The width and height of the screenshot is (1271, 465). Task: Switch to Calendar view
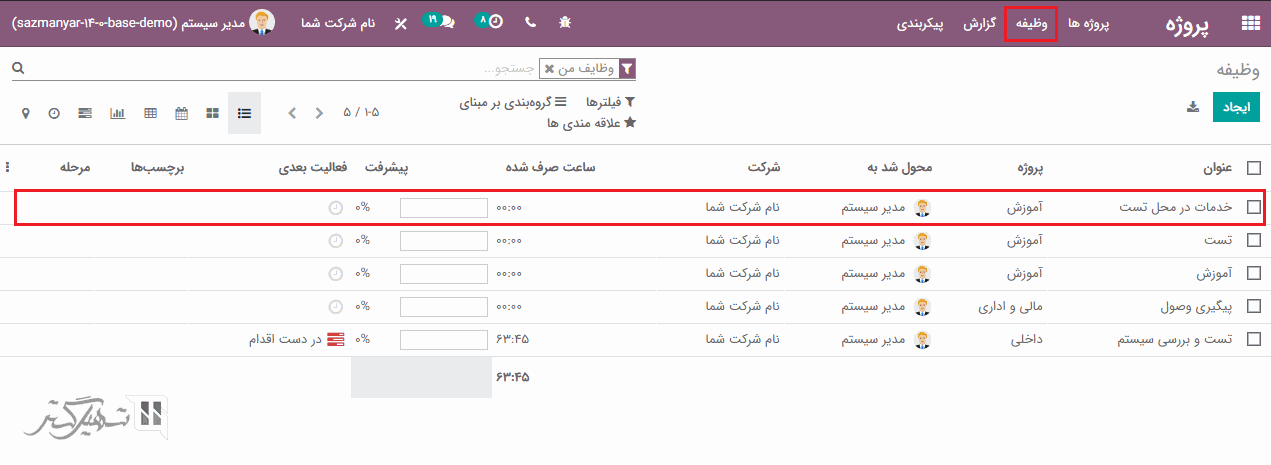181,113
